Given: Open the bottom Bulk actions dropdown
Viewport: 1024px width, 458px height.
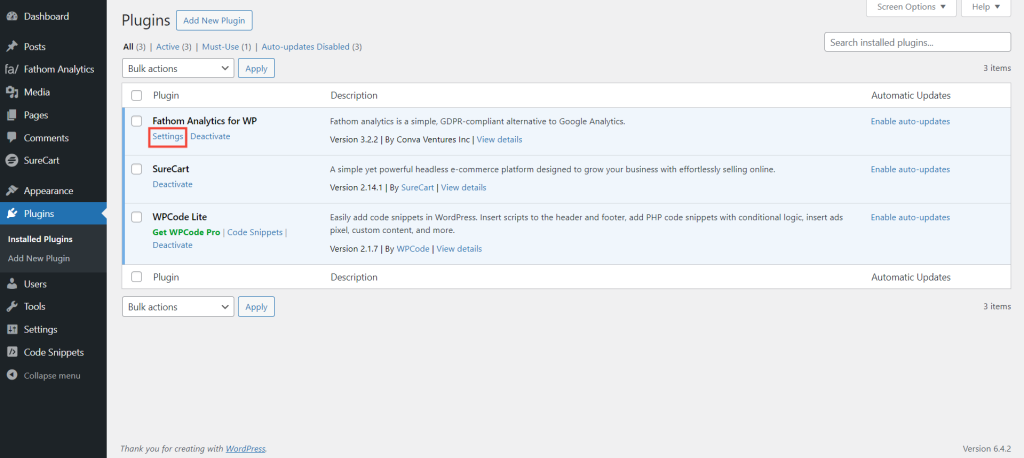Looking at the screenshot, I should click(x=178, y=306).
